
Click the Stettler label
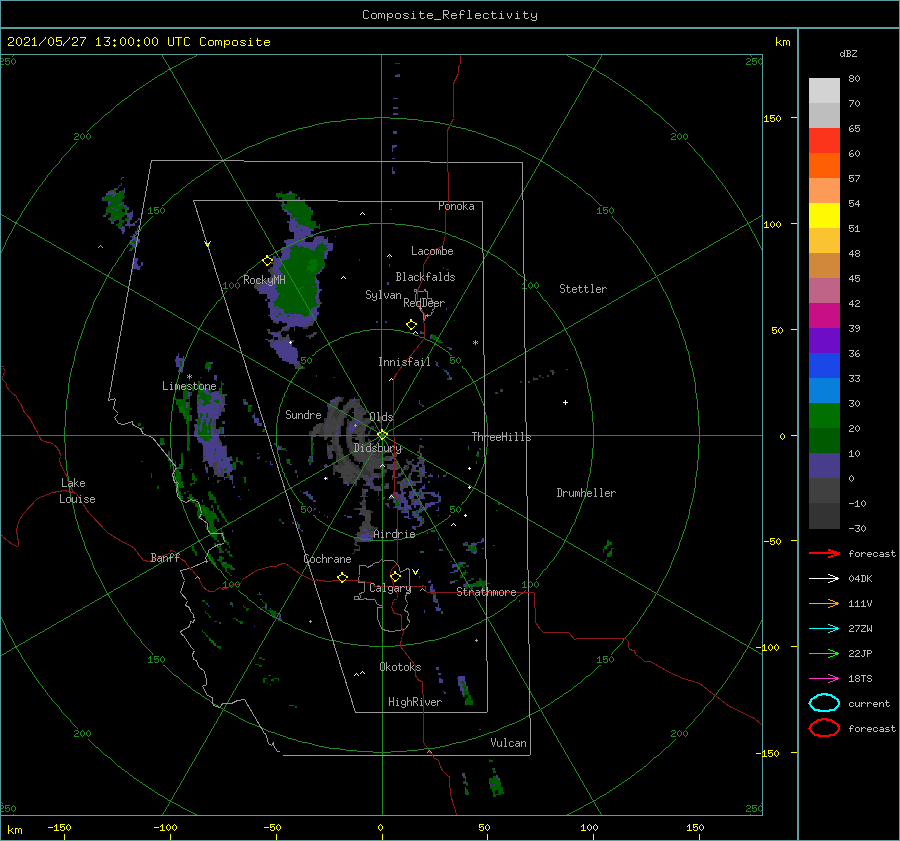[583, 289]
